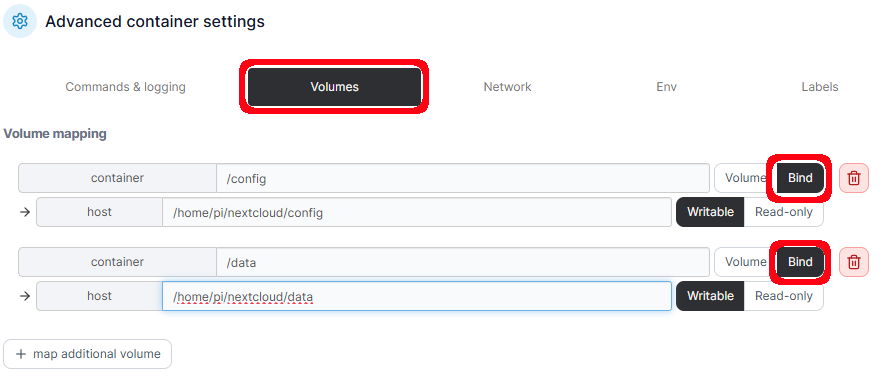Delete the /config volume mapping with trash icon

pos(853,178)
